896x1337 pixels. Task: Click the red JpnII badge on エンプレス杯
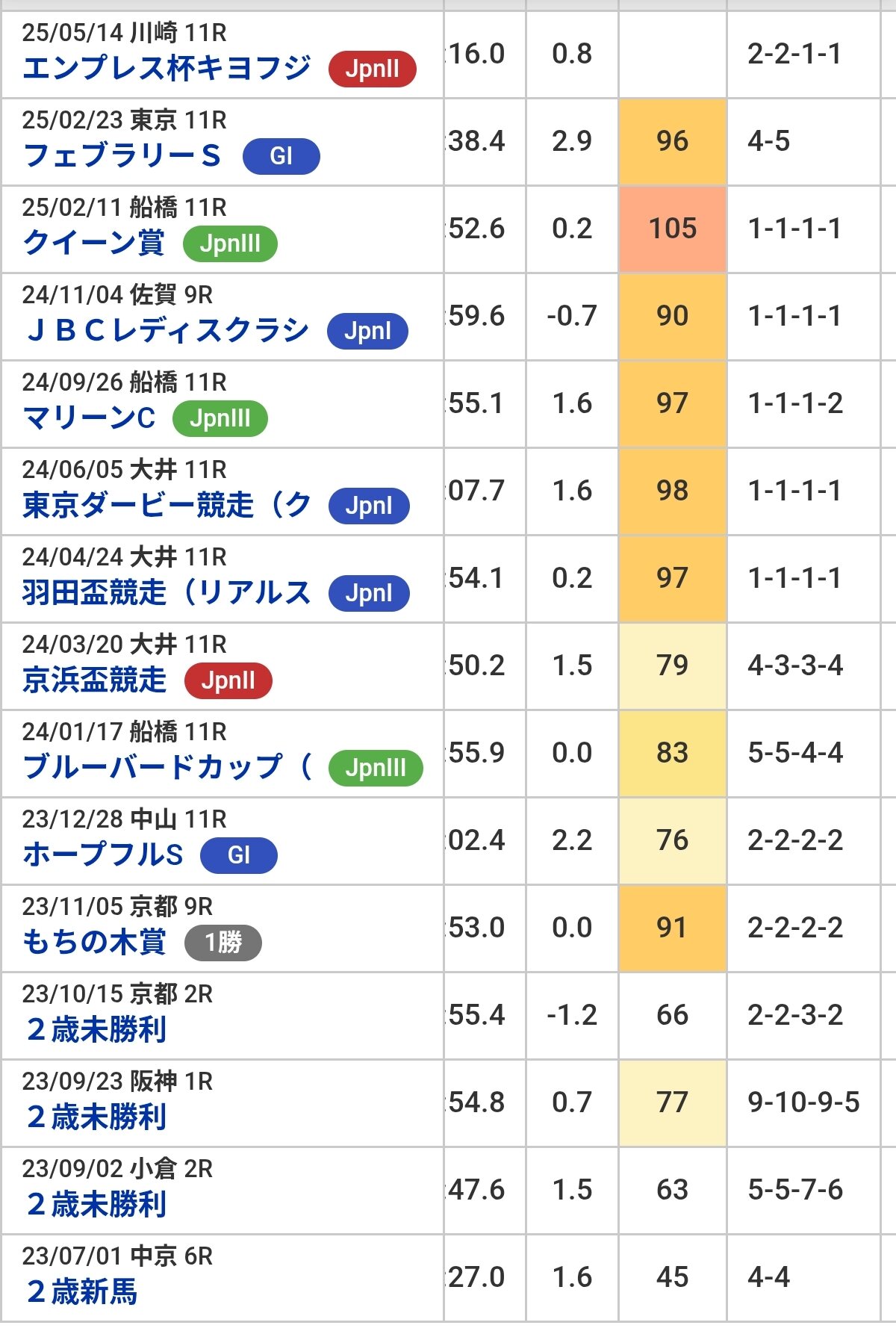tap(372, 69)
